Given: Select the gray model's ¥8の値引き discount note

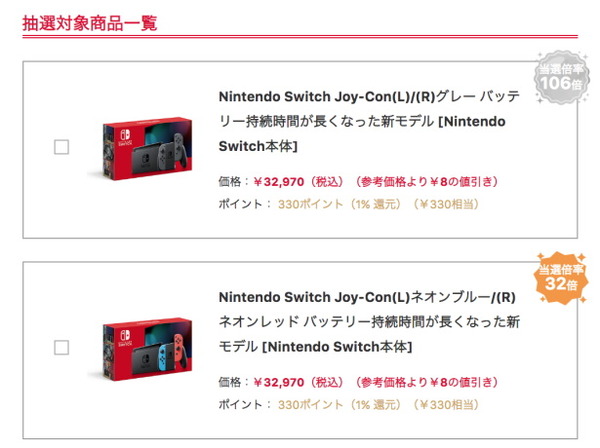Looking at the screenshot, I should pyautogui.click(x=426, y=182).
